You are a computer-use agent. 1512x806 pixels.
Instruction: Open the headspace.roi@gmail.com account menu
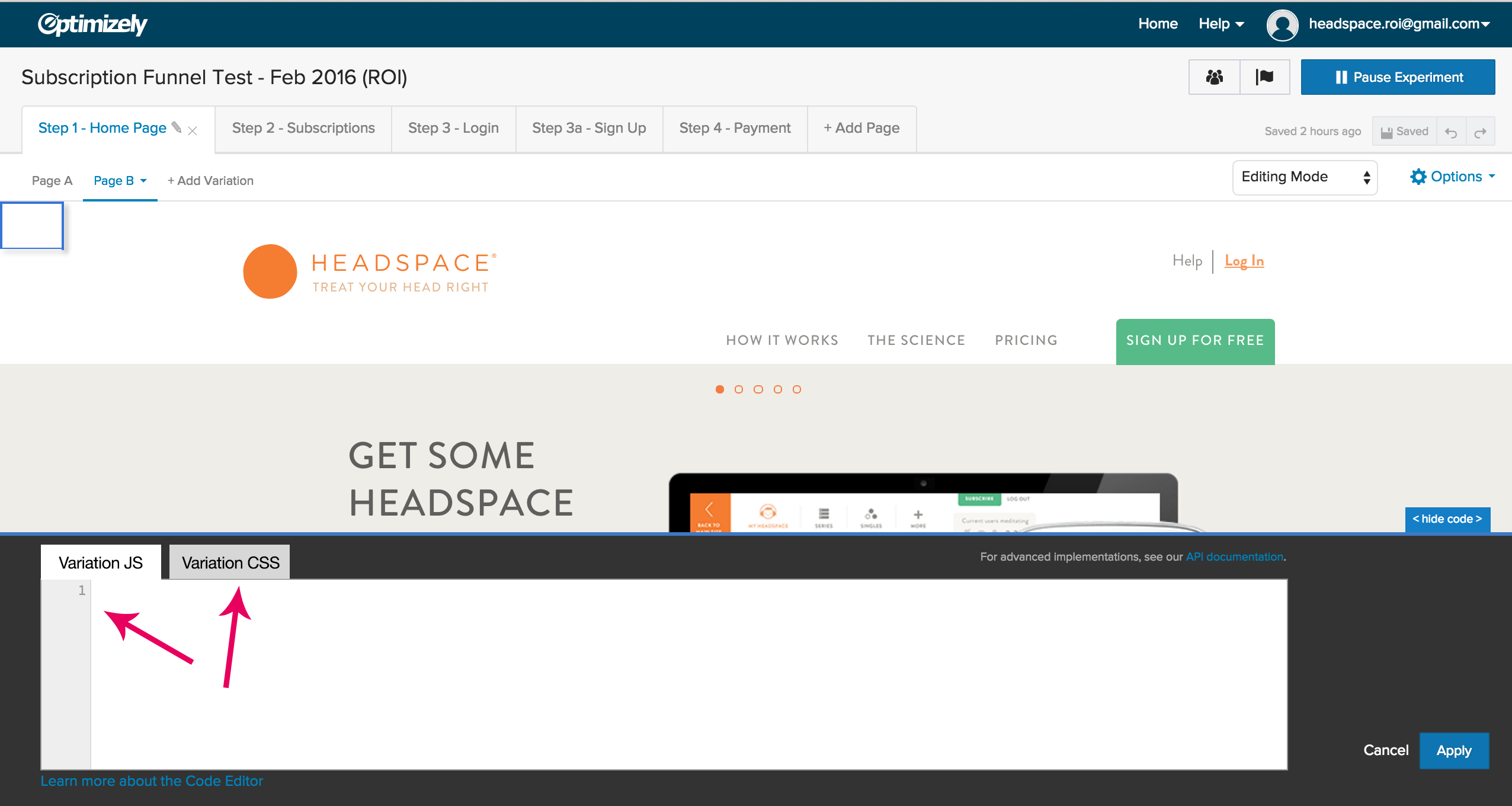(x=1399, y=24)
